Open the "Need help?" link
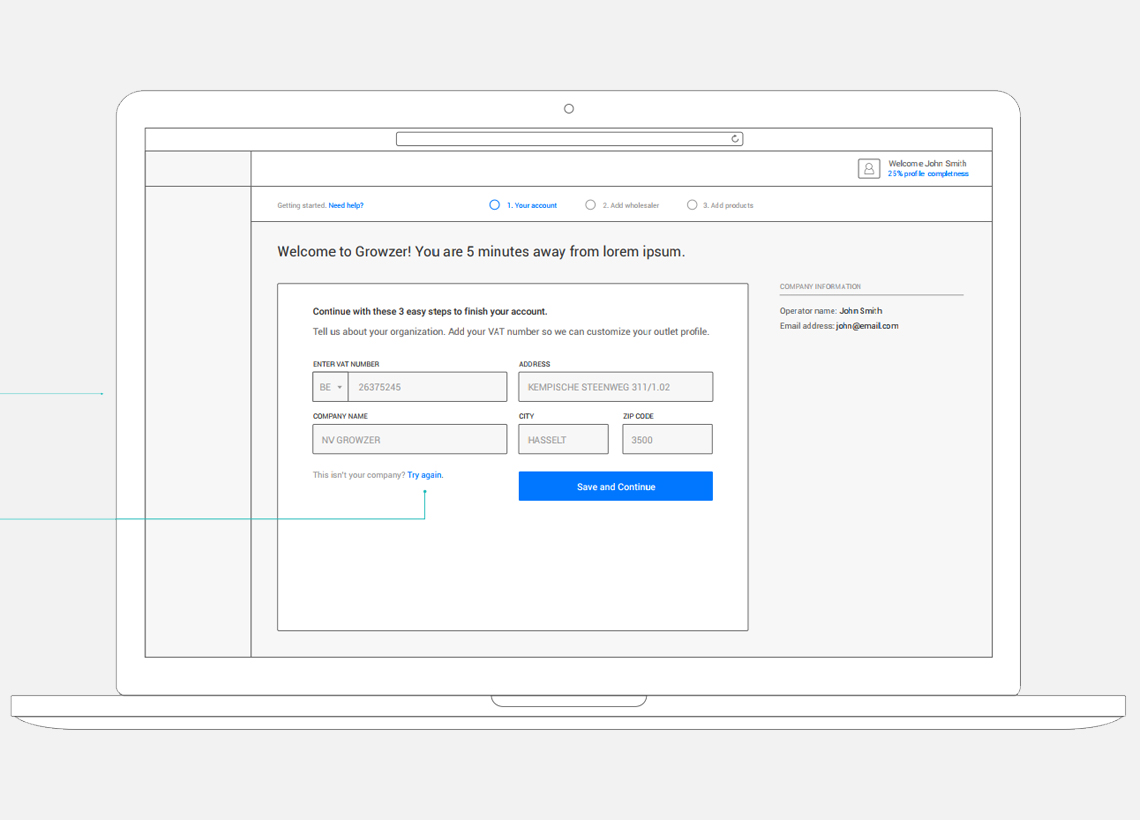This screenshot has width=1140, height=820. coord(346,204)
